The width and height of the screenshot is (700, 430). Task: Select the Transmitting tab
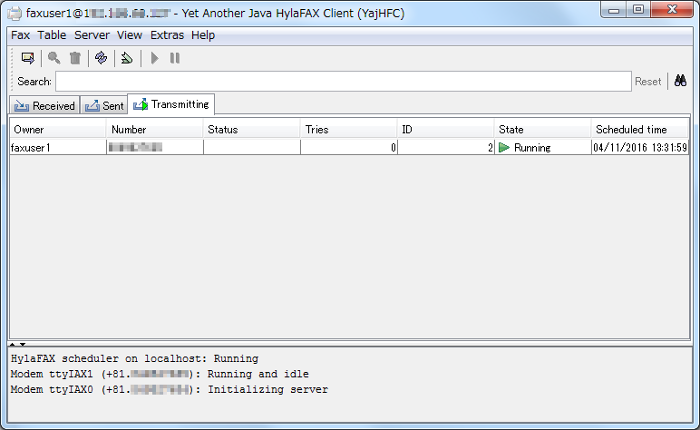click(x=171, y=104)
